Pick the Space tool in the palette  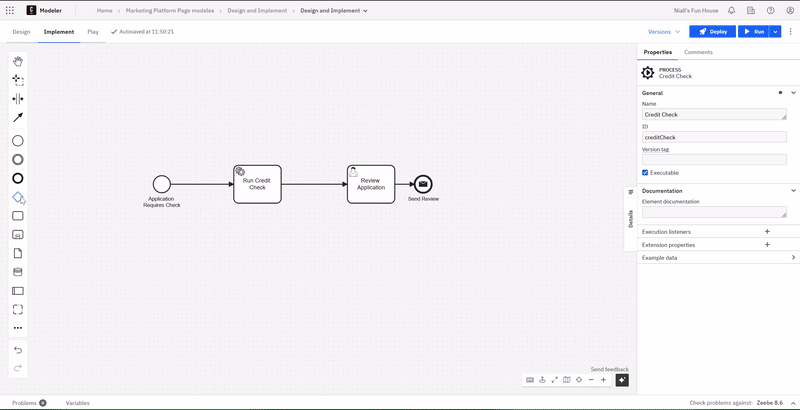18,99
